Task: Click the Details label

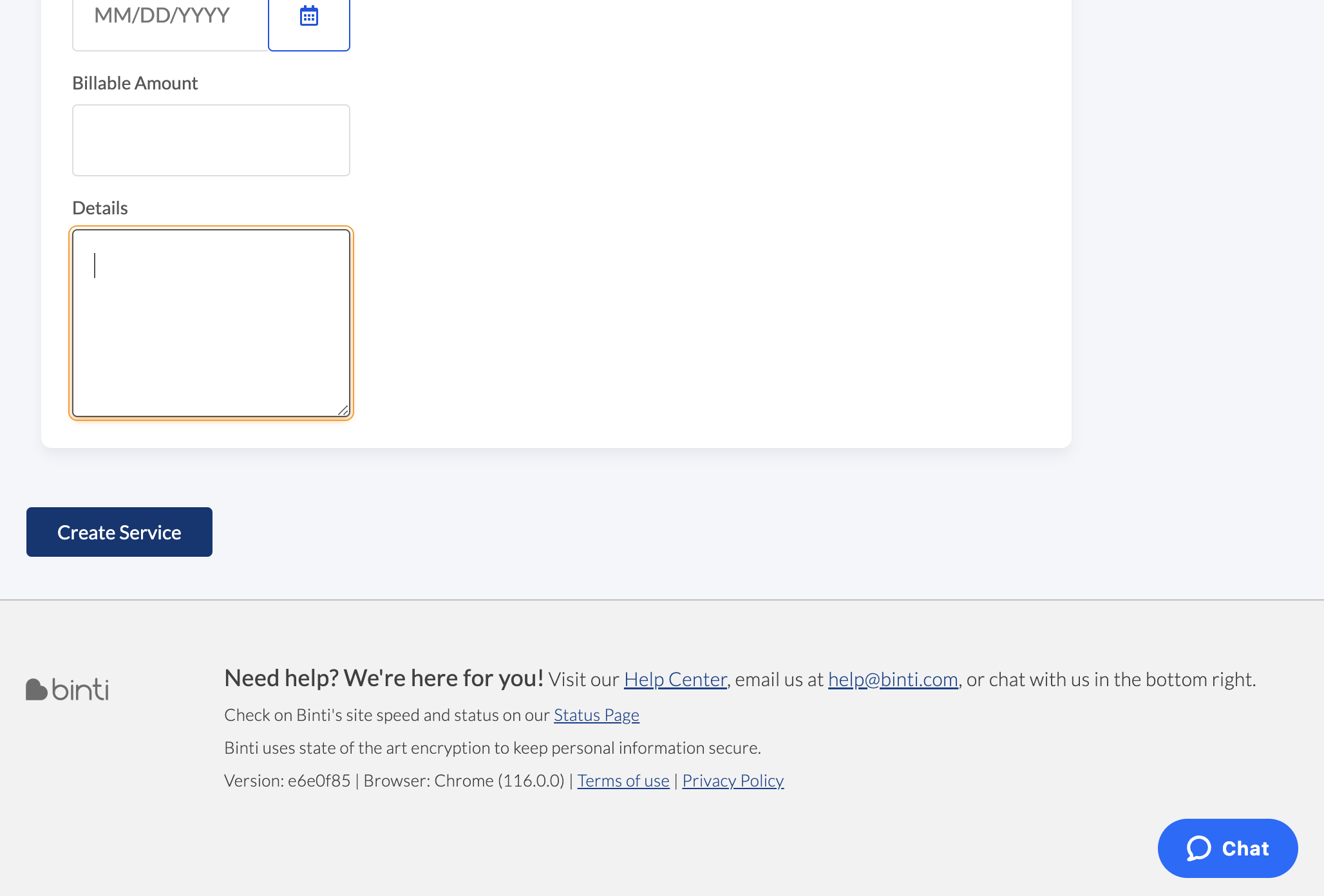Action: [100, 208]
